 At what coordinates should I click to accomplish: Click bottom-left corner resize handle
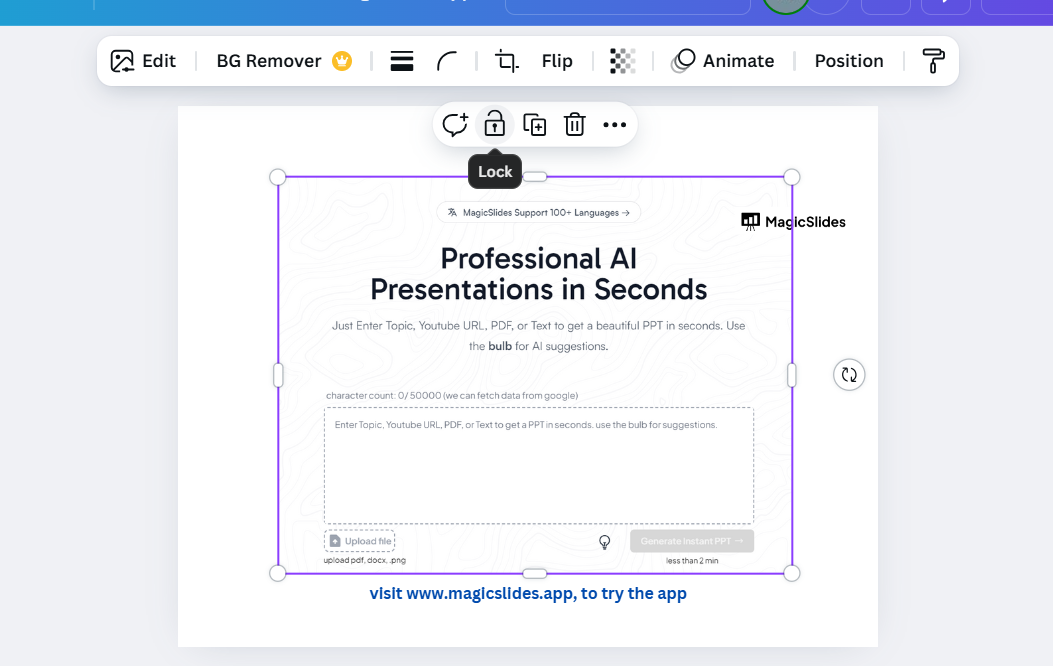[277, 573]
